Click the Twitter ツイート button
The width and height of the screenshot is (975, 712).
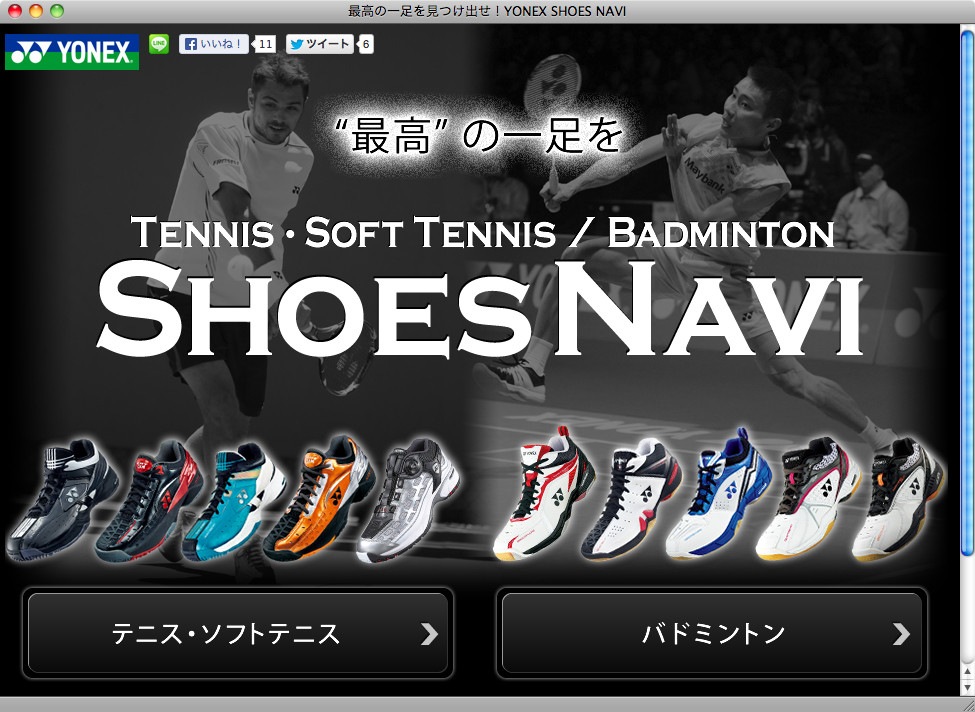[x=320, y=44]
